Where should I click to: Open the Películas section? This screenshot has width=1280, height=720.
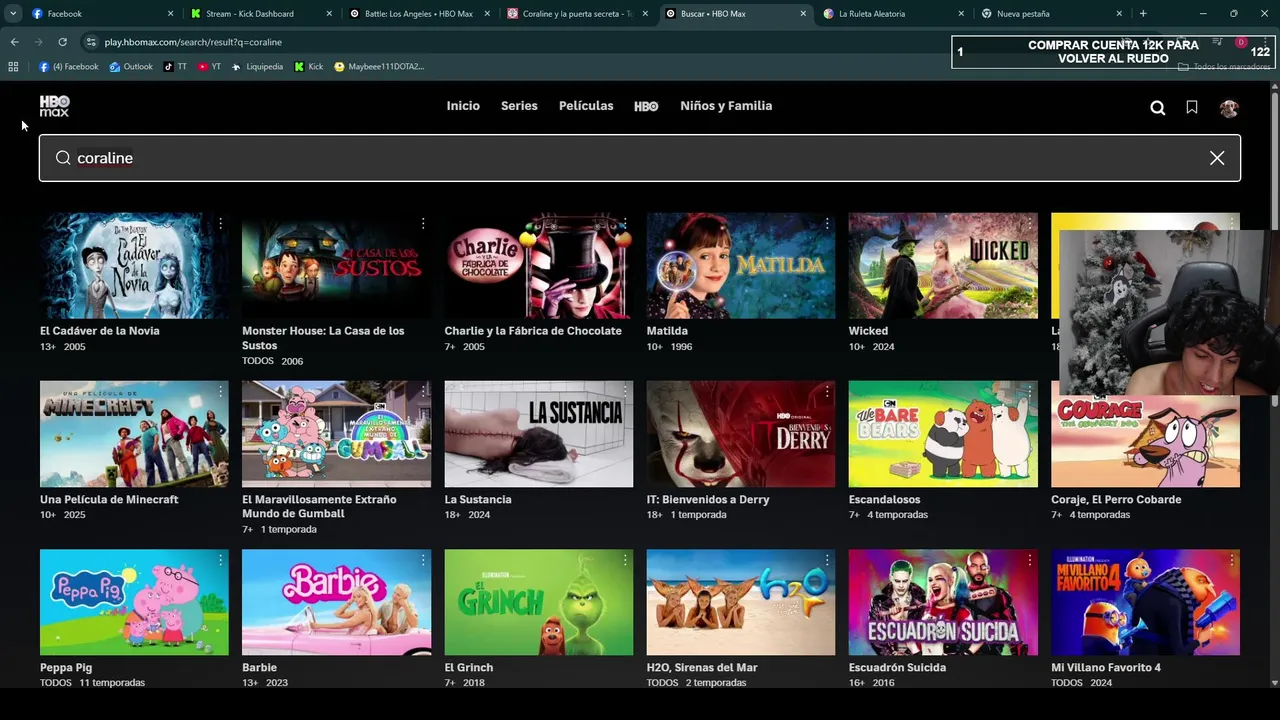pos(586,106)
